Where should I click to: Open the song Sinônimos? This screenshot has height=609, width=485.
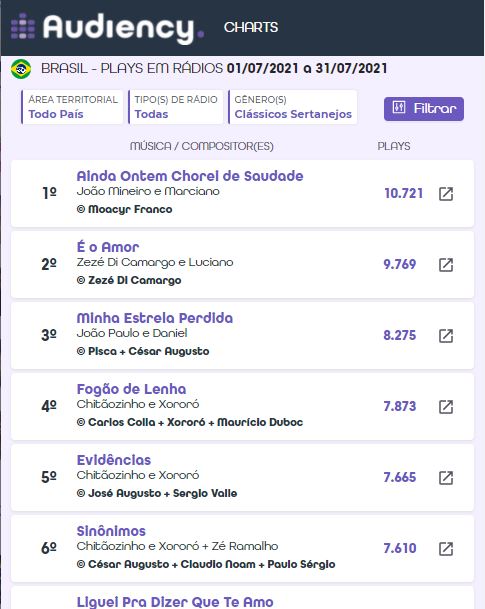point(111,531)
